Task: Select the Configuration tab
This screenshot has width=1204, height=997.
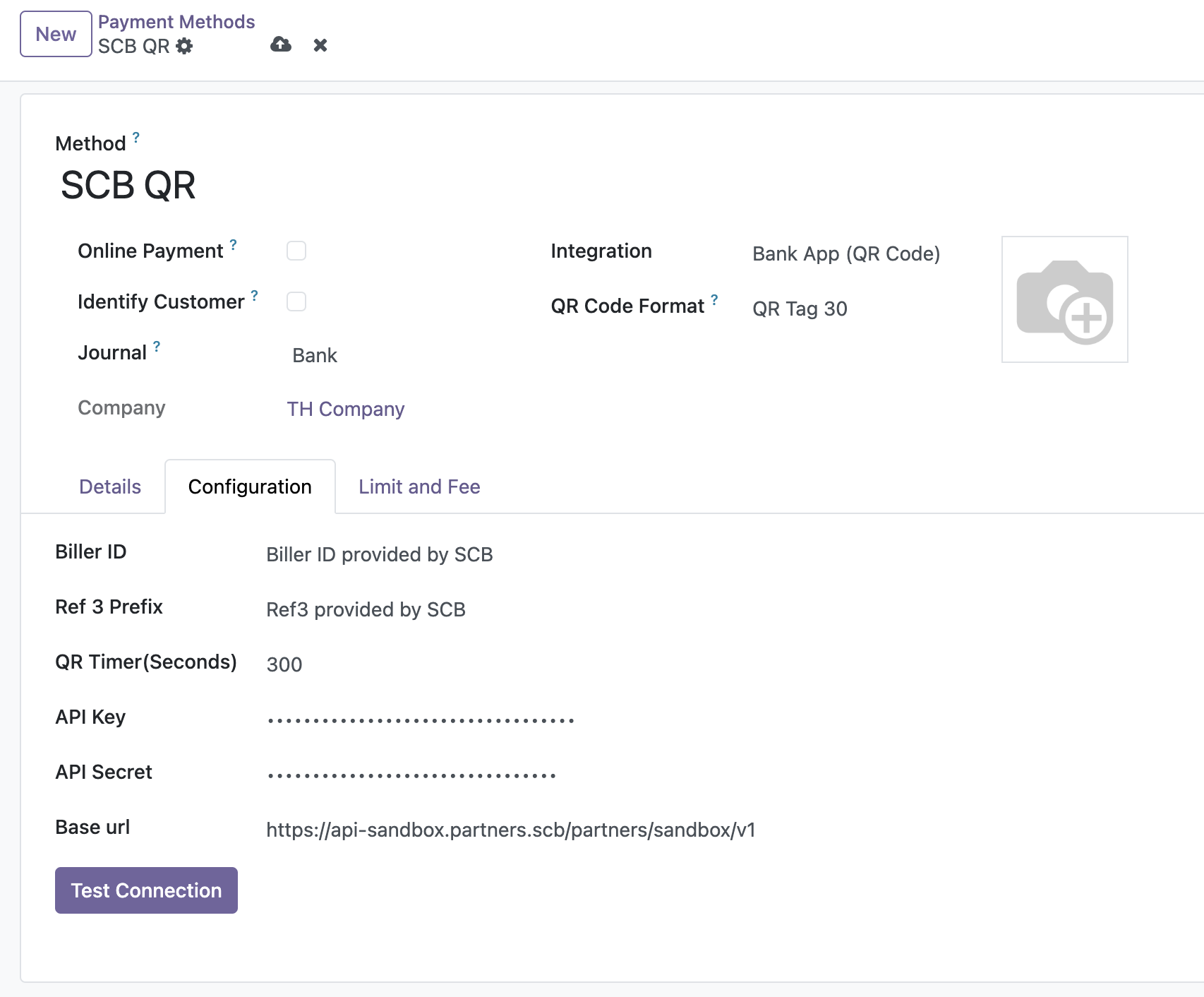Action: [x=250, y=486]
